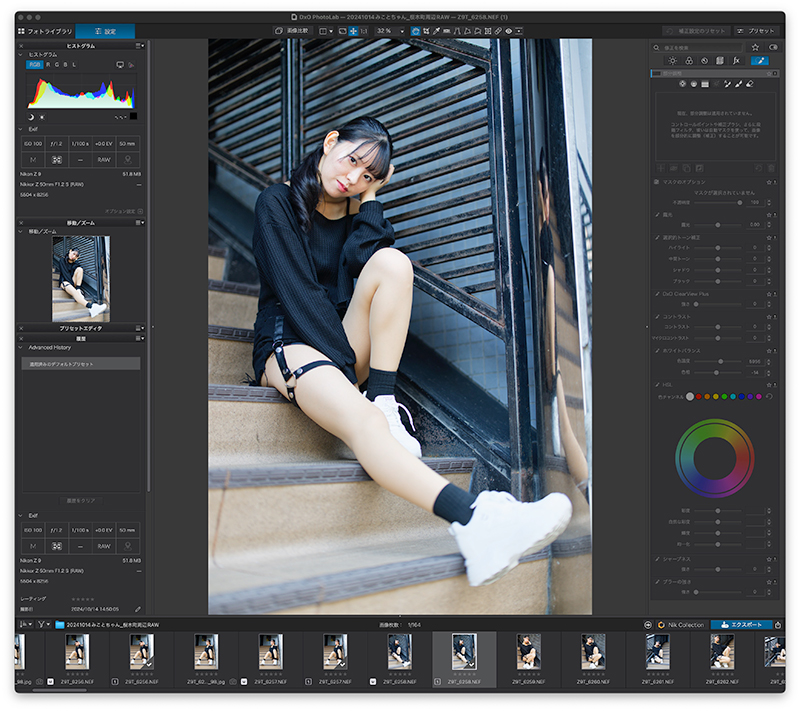800x711 pixels.
Task: Open the プリセットエディタ palette menu
Action: [x=140, y=328]
